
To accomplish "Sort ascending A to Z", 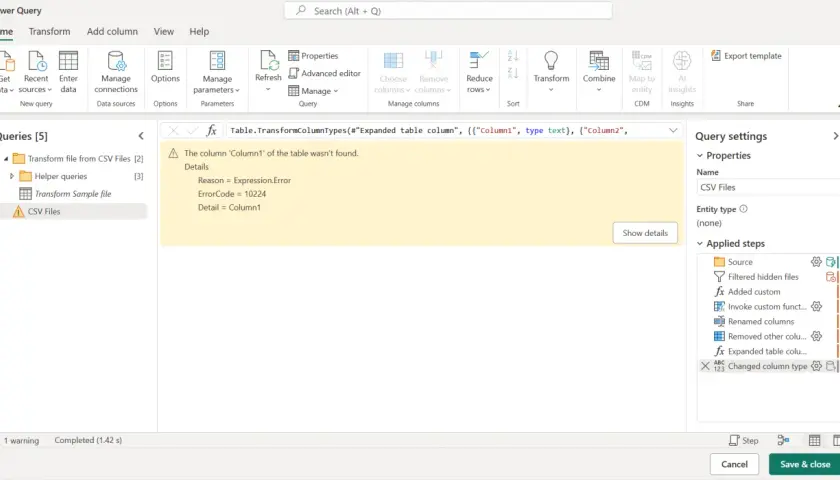I will pos(513,55).
